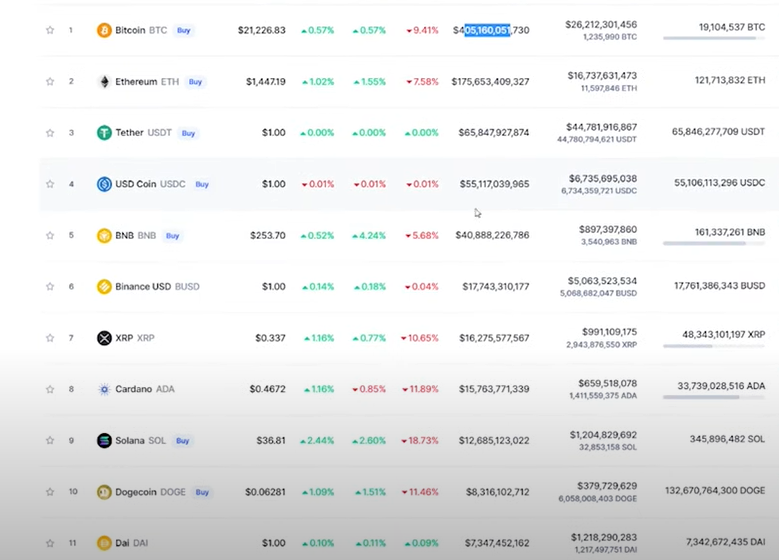Star Ethereum to add to watchlist
Image resolution: width=779 pixels, height=560 pixels.
50,81
